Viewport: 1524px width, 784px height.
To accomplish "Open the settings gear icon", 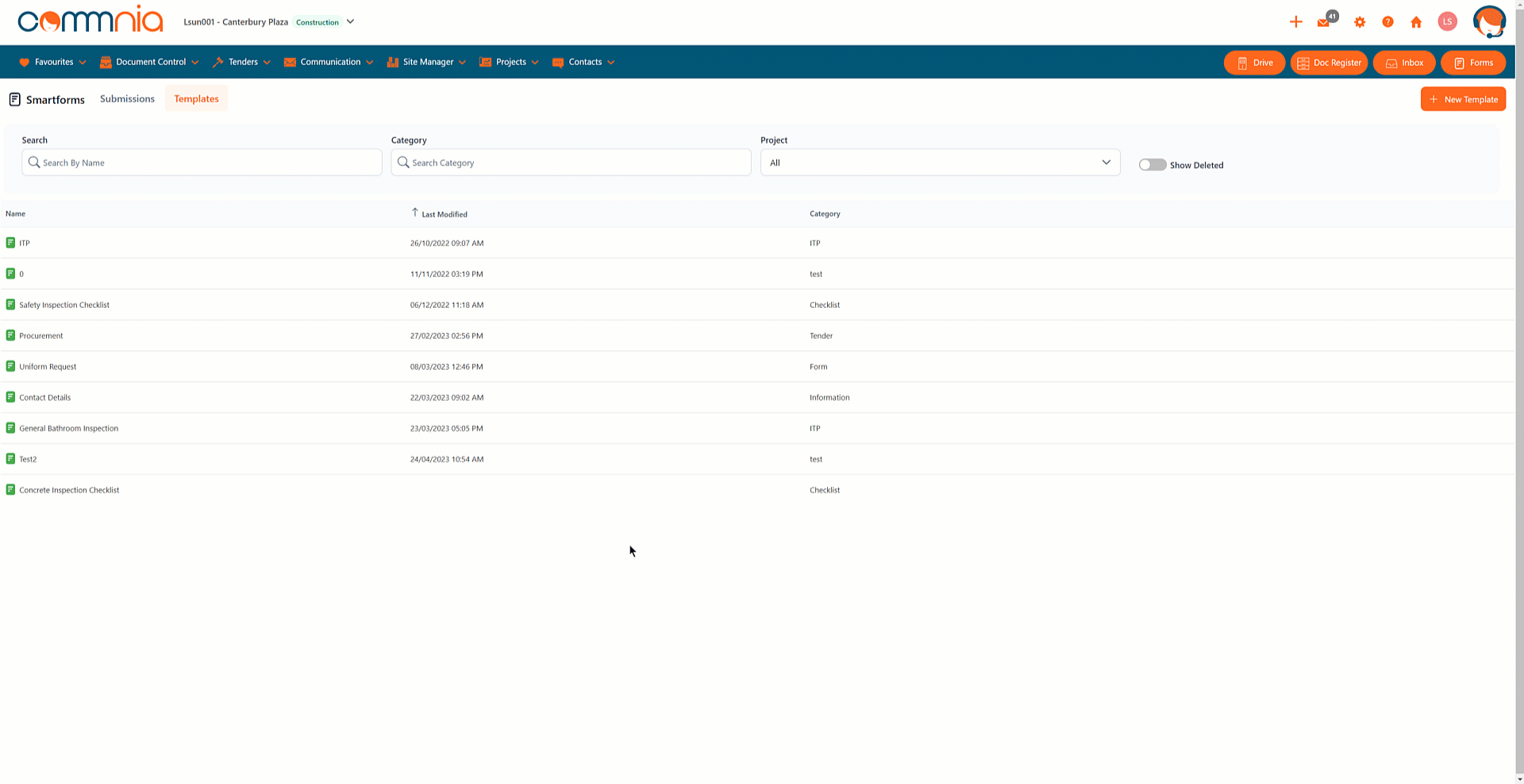I will (1360, 22).
